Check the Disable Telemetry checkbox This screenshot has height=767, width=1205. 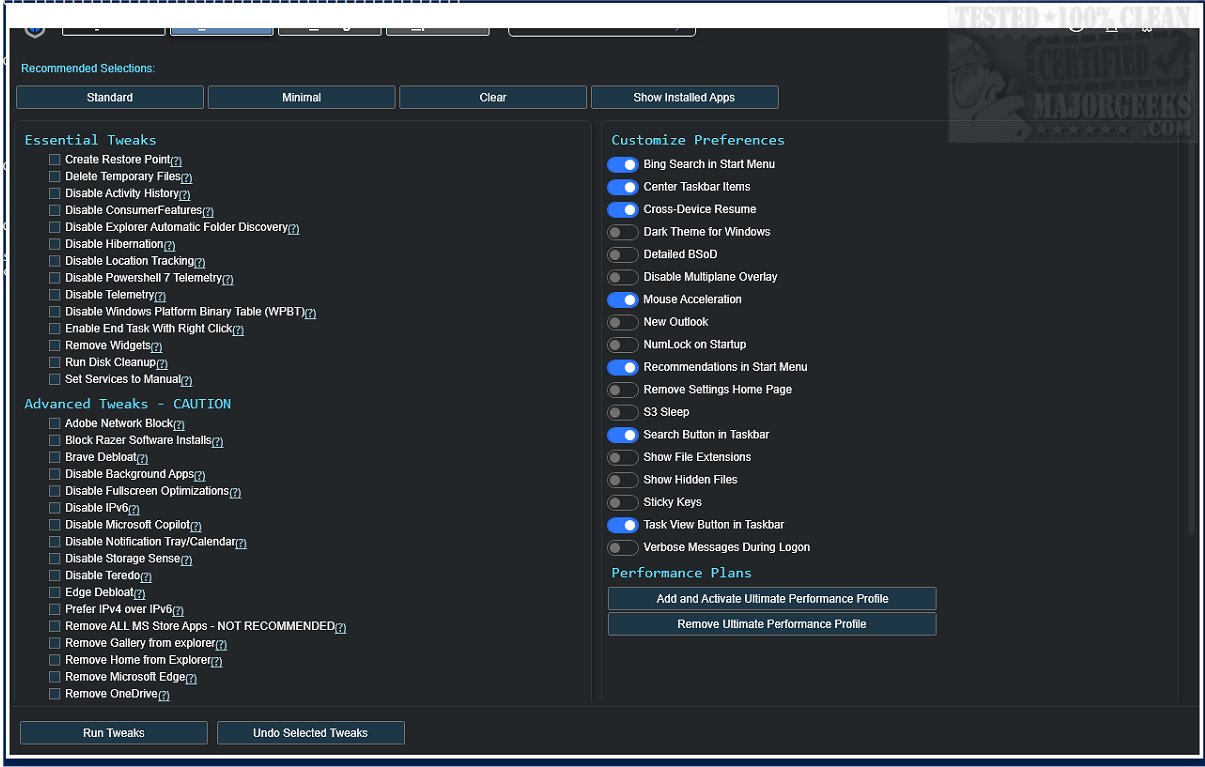click(x=55, y=295)
